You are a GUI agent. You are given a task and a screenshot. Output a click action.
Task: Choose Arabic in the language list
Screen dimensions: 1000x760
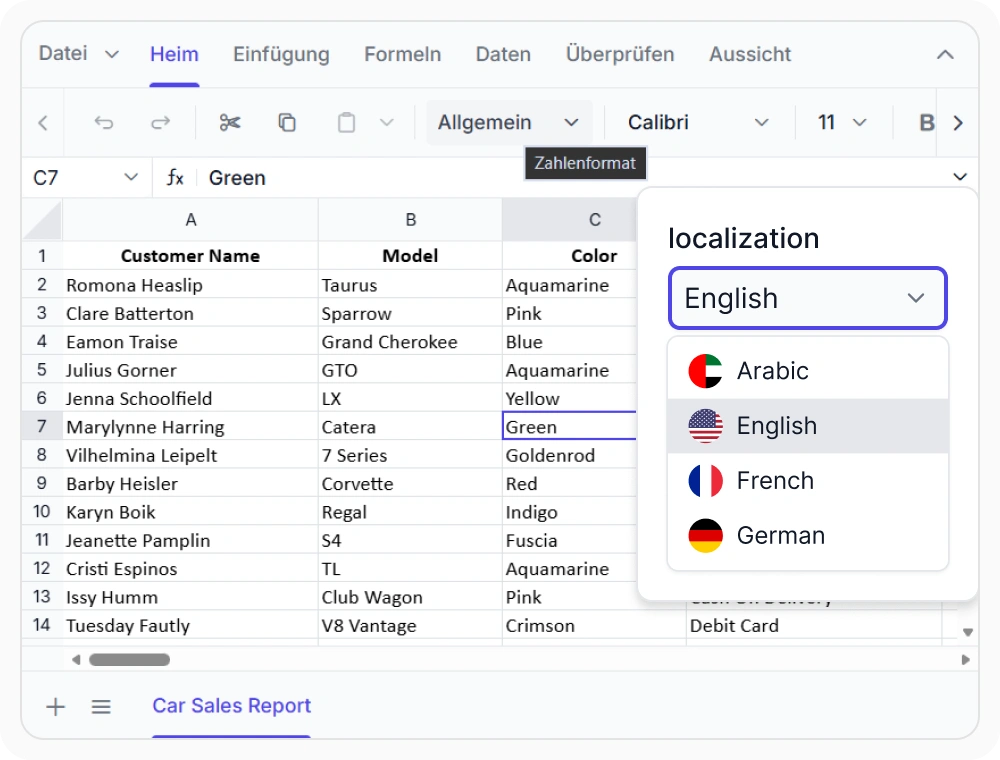tap(808, 371)
